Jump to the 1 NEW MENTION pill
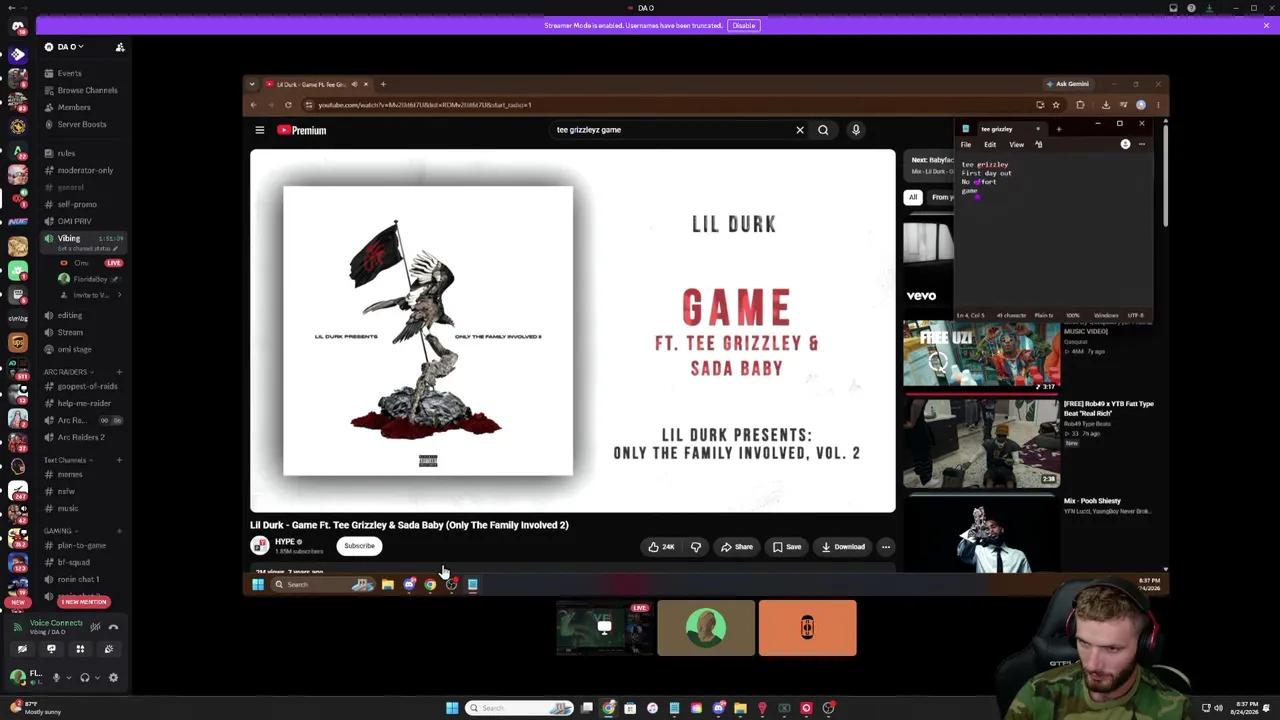 coord(83,602)
